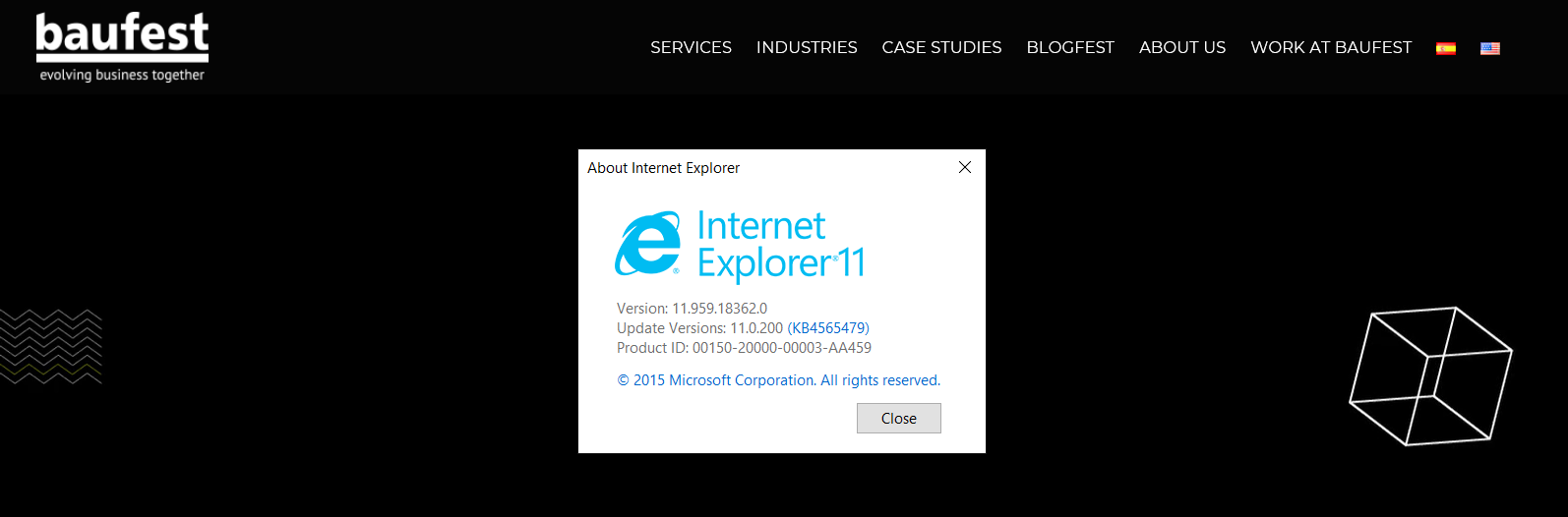Click the Close button in dialog
The height and width of the screenshot is (517, 1568).
point(899,418)
